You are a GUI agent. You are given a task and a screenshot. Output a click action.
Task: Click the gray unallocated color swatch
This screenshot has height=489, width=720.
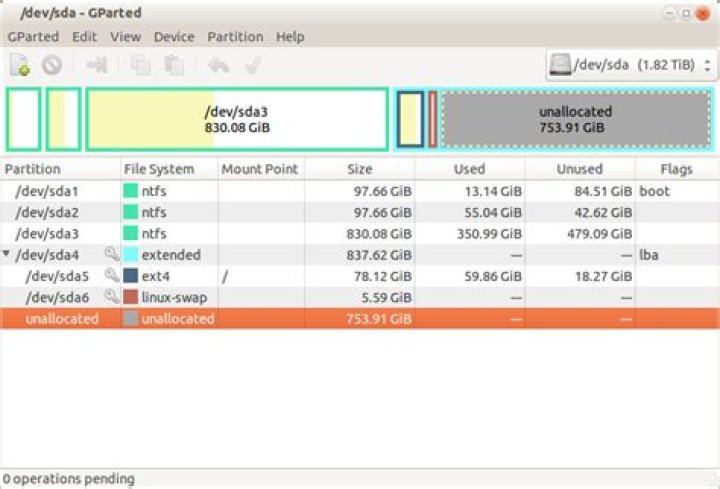131,319
